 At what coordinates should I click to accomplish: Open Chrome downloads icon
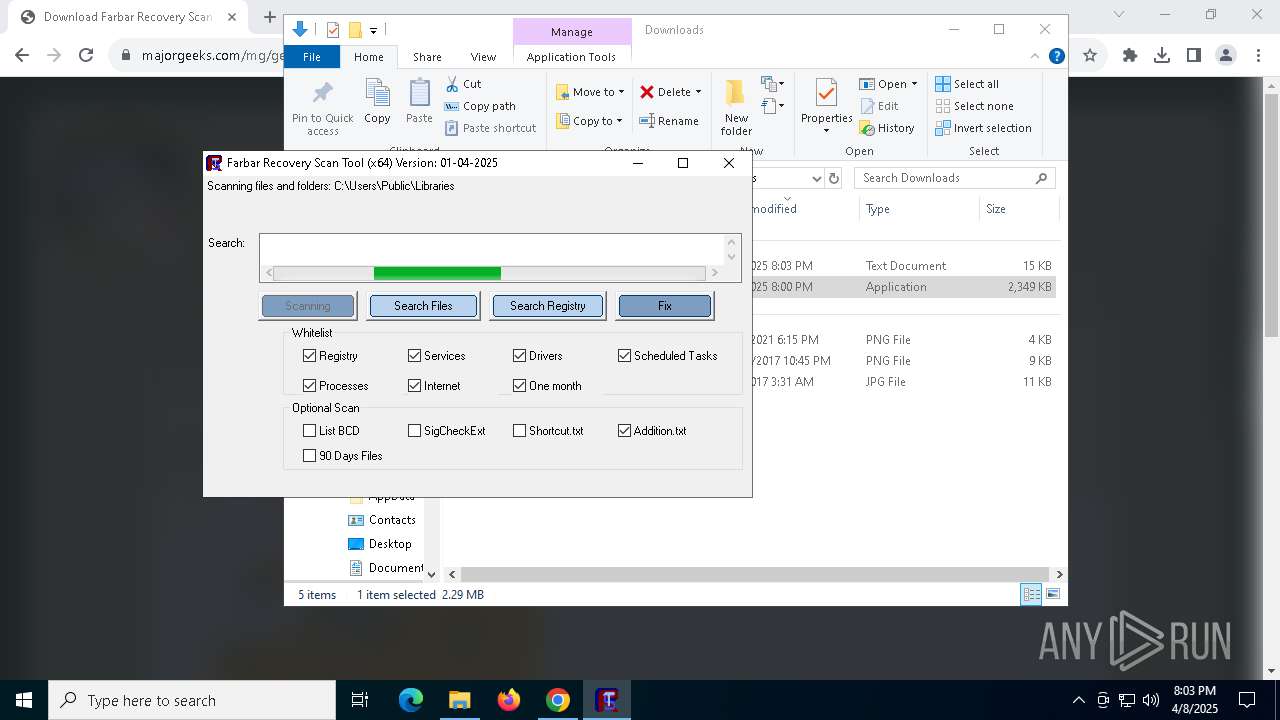[x=1162, y=56]
